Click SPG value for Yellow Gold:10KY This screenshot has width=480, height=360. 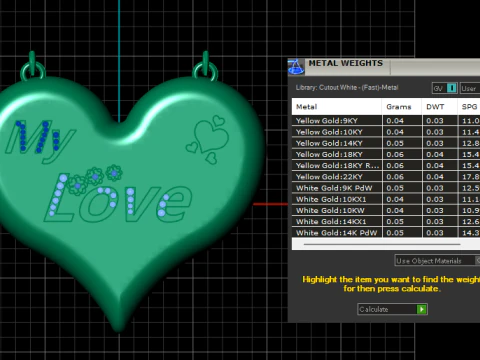471,132
